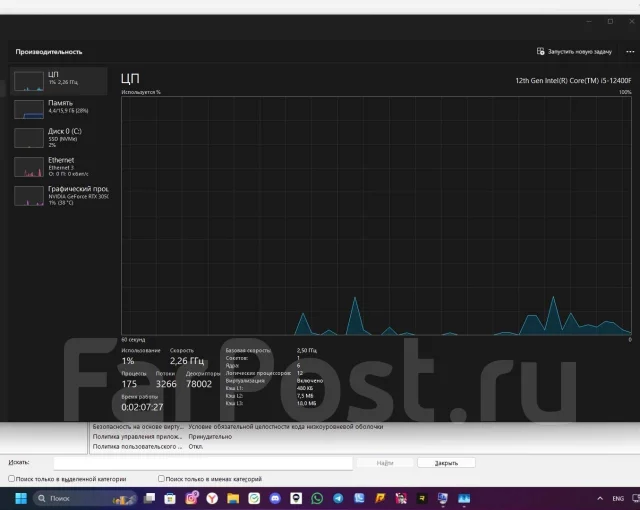Screen dimensions: 640x510
Task: Click the Производительность page header
Action: coord(49,51)
